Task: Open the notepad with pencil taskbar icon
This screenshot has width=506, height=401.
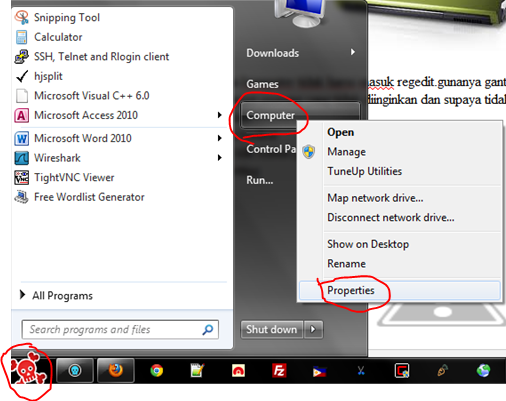Action: 197,370
